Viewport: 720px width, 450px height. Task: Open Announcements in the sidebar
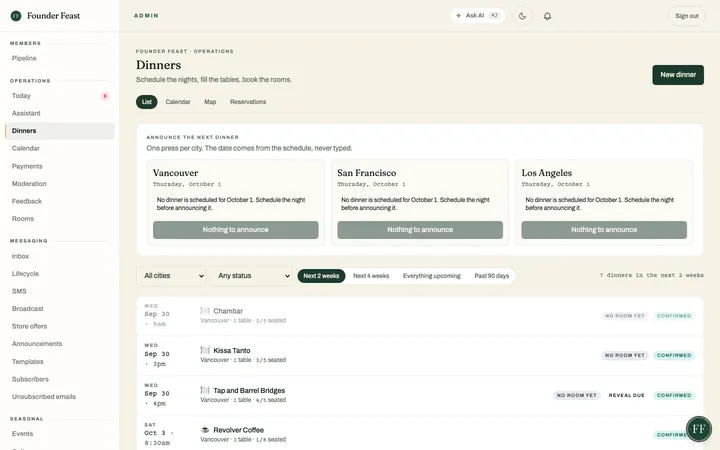tap(60, 344)
